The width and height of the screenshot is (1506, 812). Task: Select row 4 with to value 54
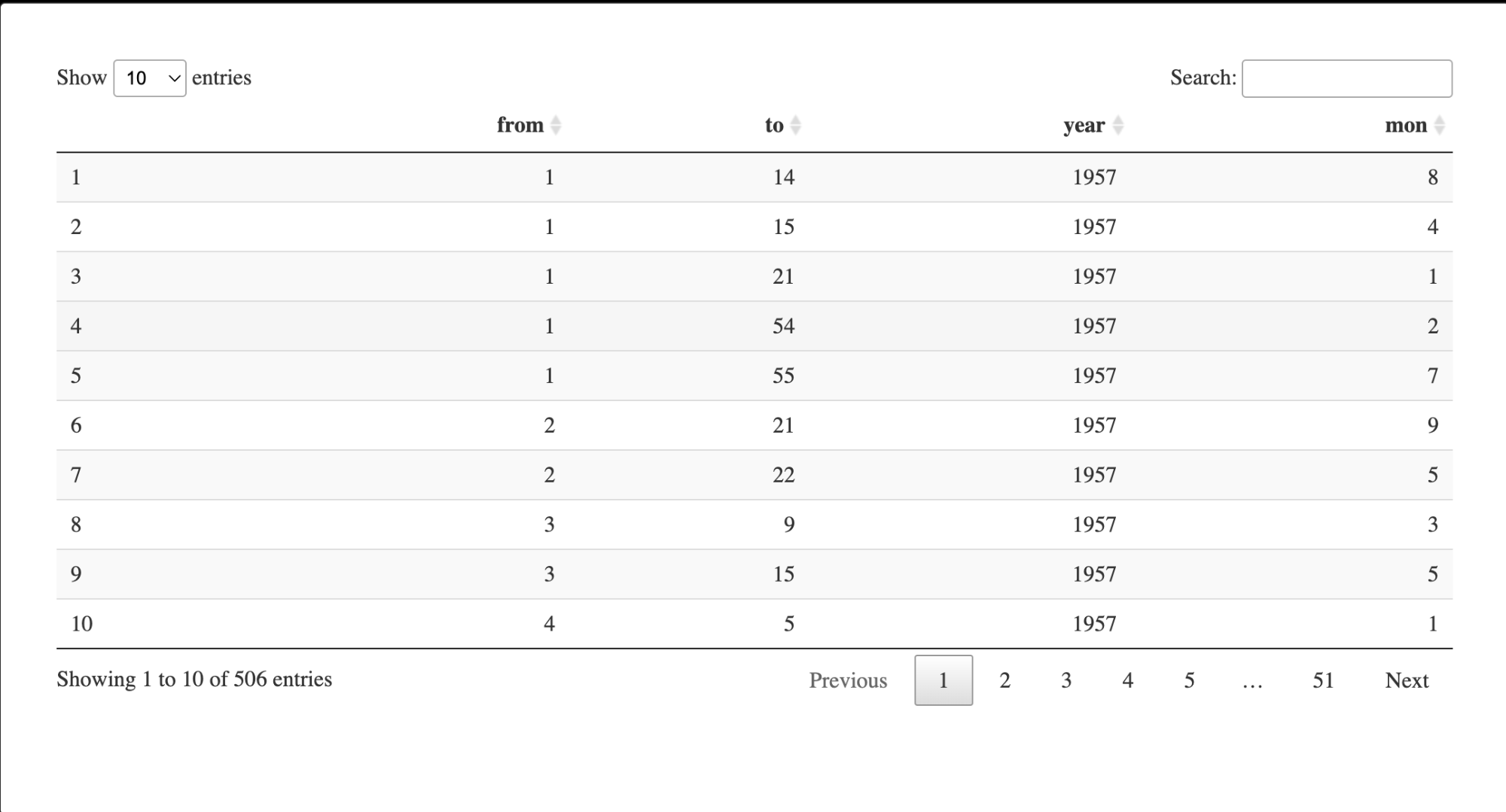pos(783,326)
